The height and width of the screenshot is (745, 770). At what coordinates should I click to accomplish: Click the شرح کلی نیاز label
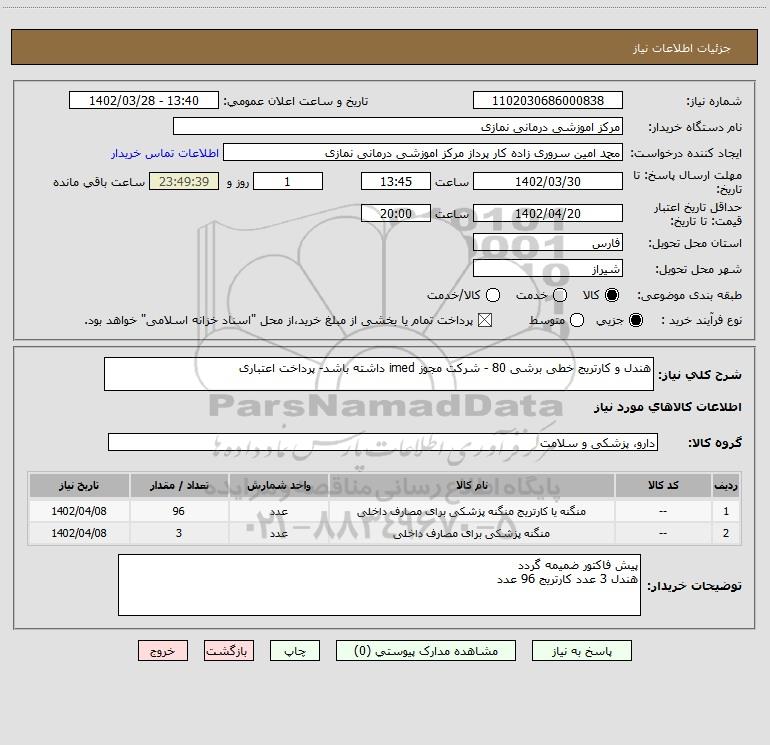[x=700, y=375]
